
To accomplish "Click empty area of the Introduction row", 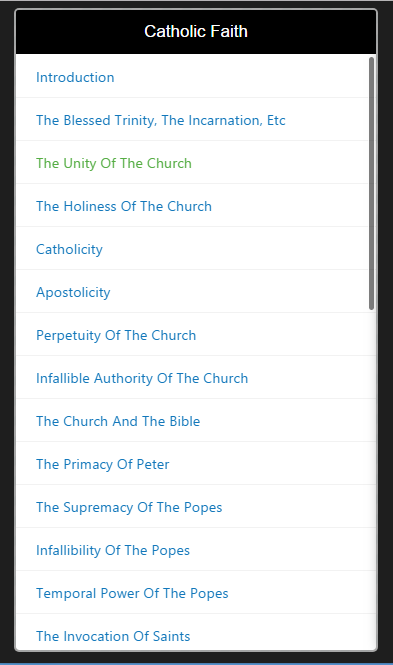I will (242, 77).
